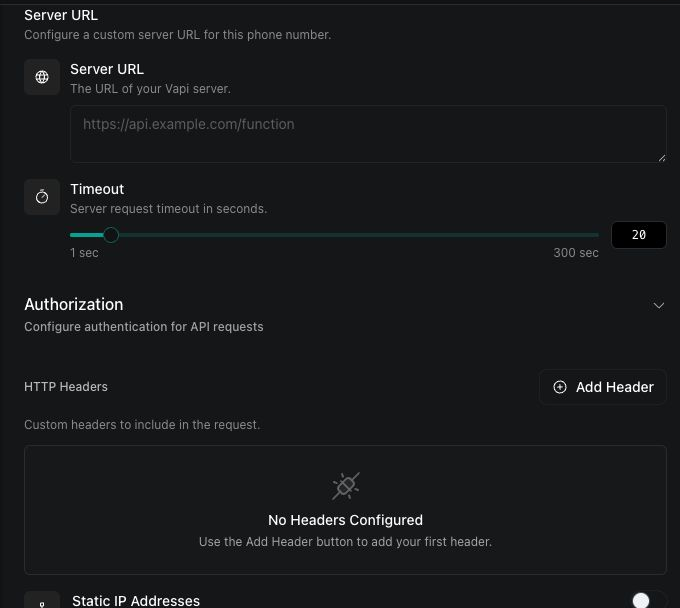Click the HTTP Headers label

pyautogui.click(x=66, y=386)
